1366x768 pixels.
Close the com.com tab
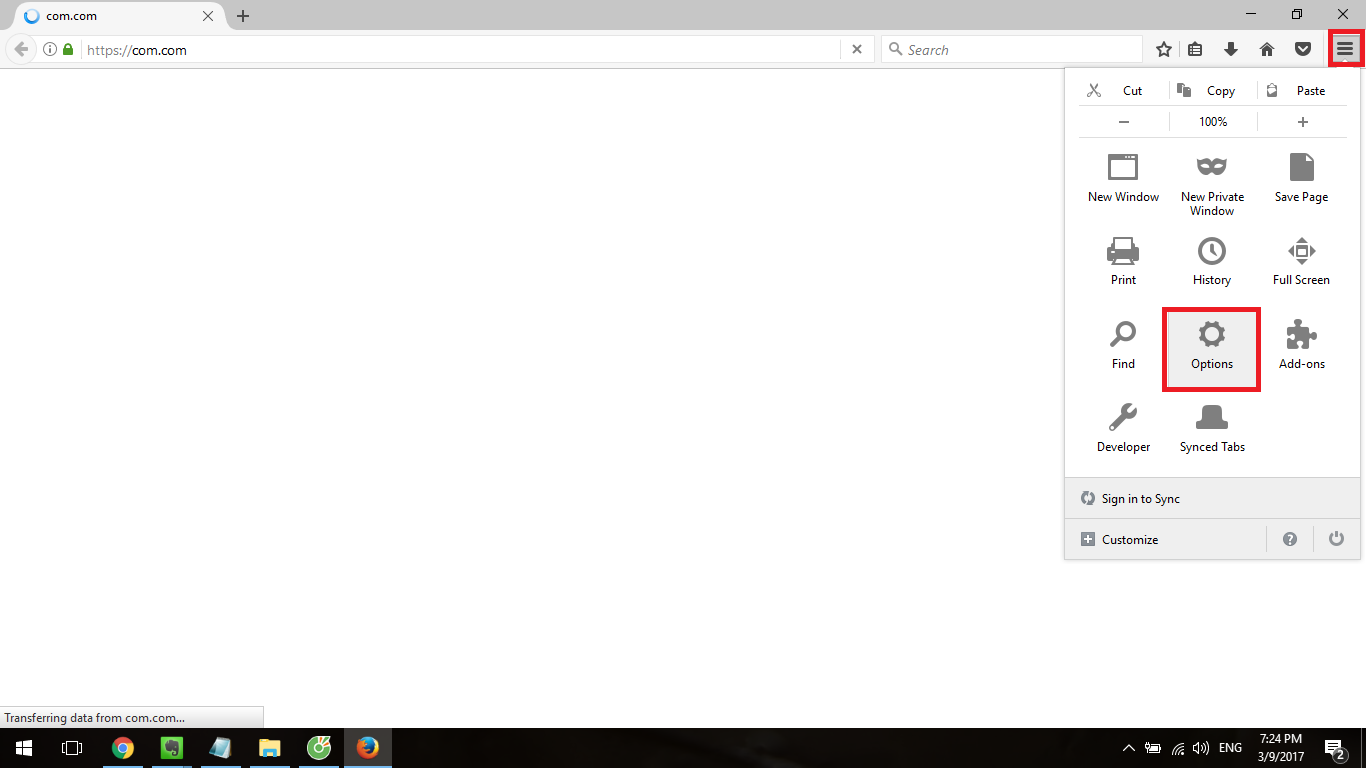pos(208,16)
